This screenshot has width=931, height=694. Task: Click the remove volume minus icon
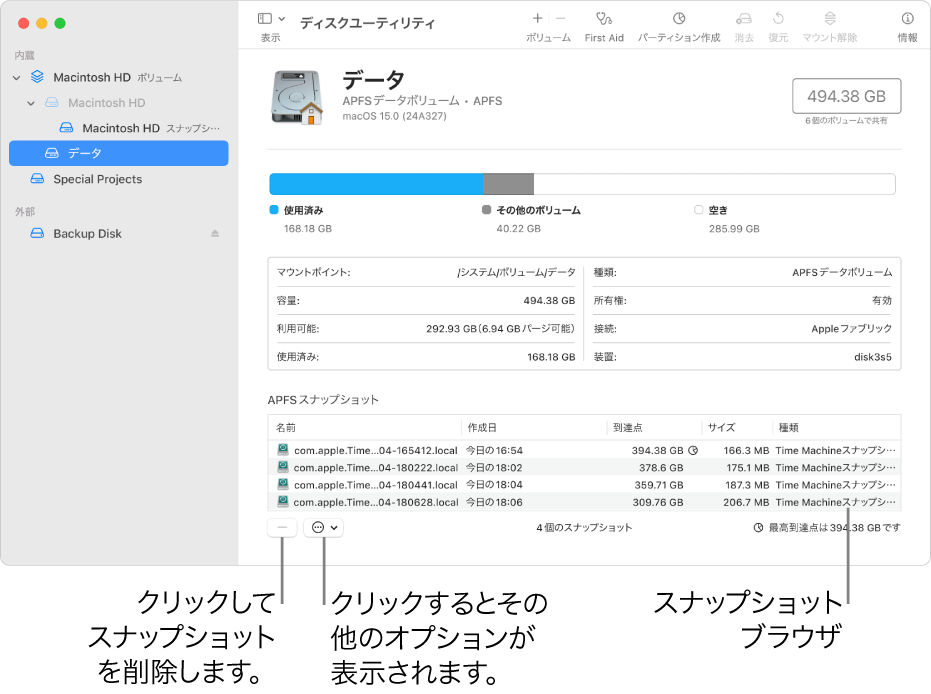560,18
